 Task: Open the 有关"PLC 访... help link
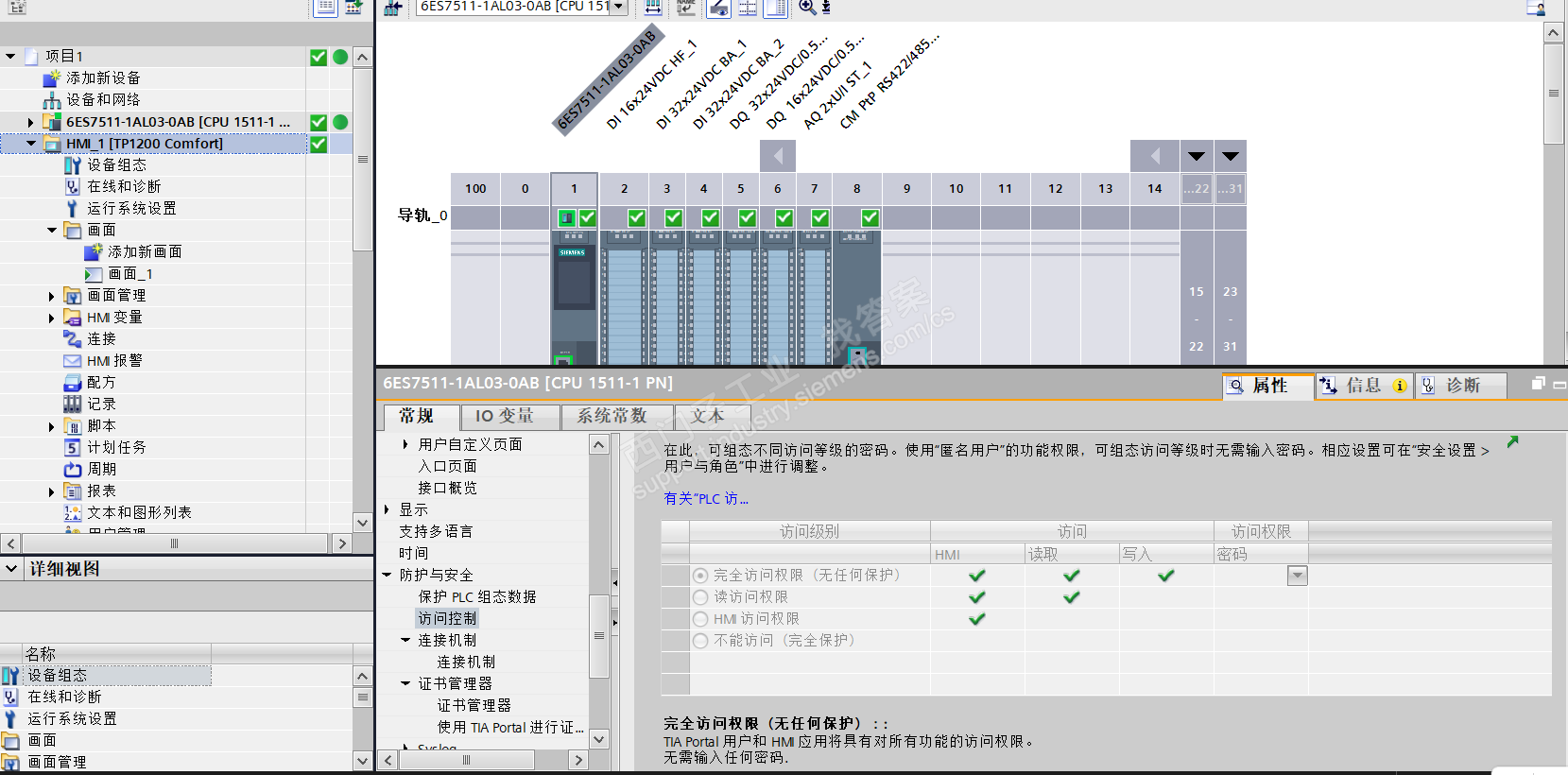click(x=706, y=499)
